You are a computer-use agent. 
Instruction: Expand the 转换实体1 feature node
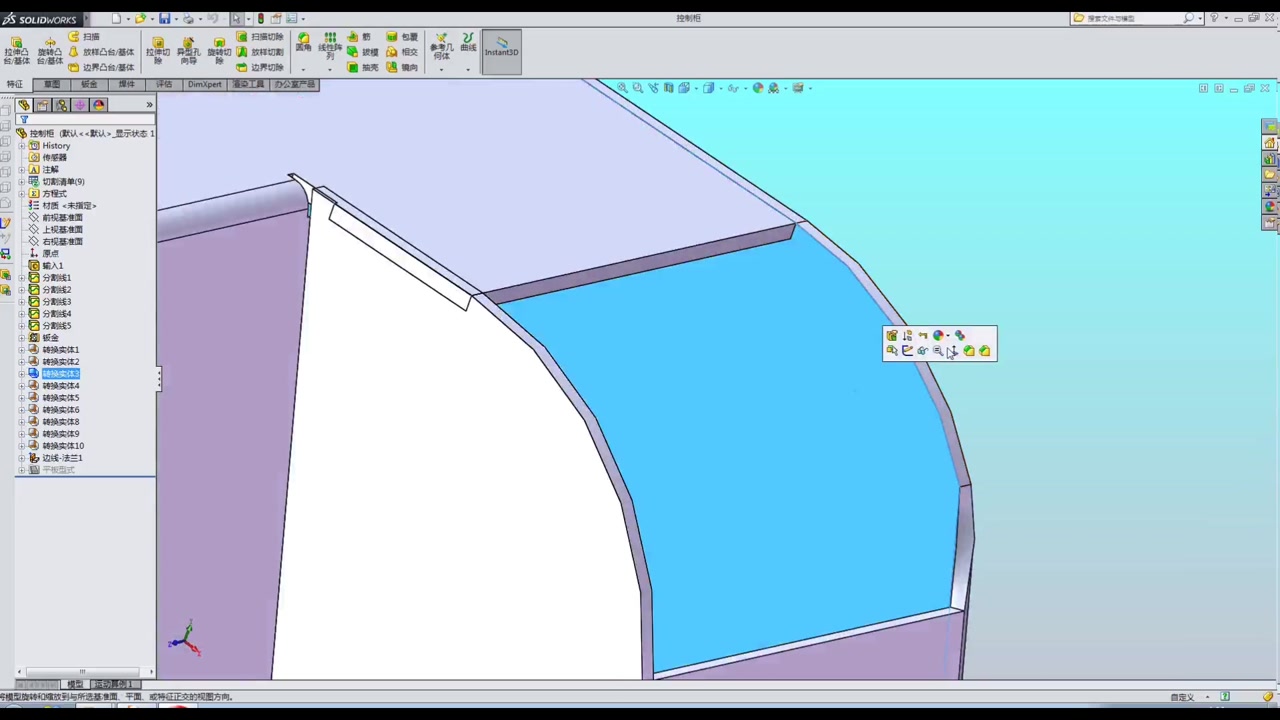pos(22,350)
